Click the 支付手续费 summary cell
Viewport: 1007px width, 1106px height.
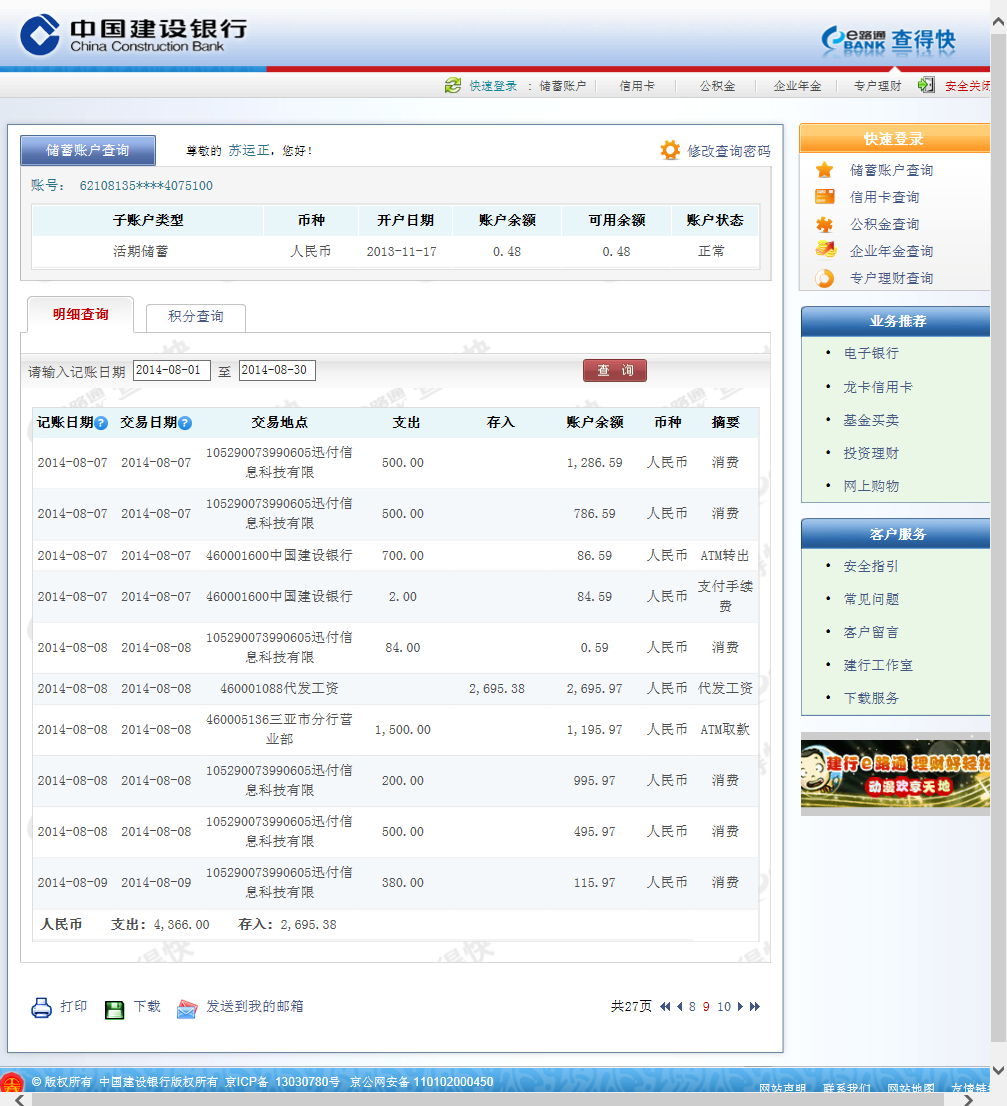pos(725,596)
